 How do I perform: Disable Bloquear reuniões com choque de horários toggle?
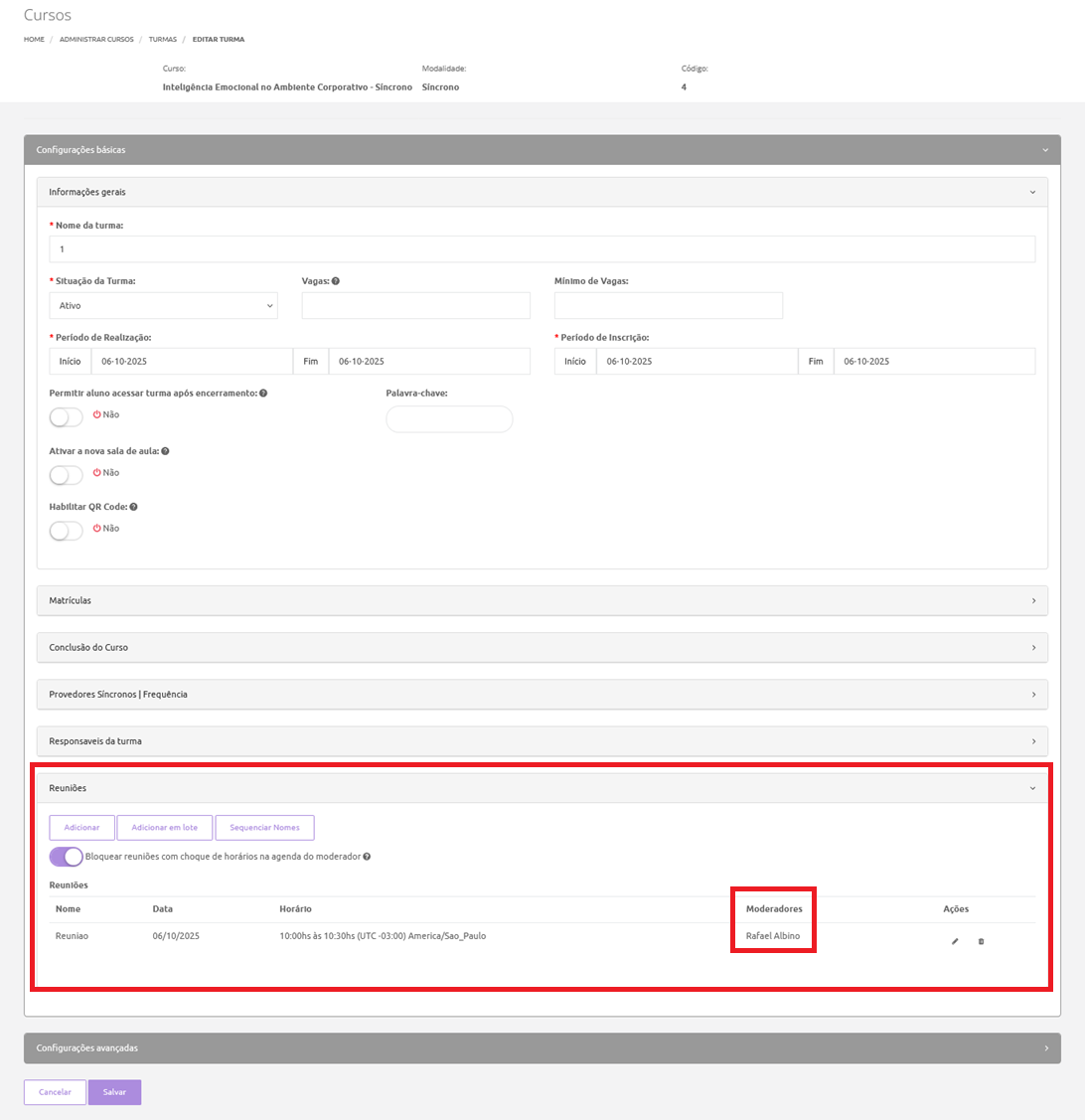pyautogui.click(x=67, y=857)
